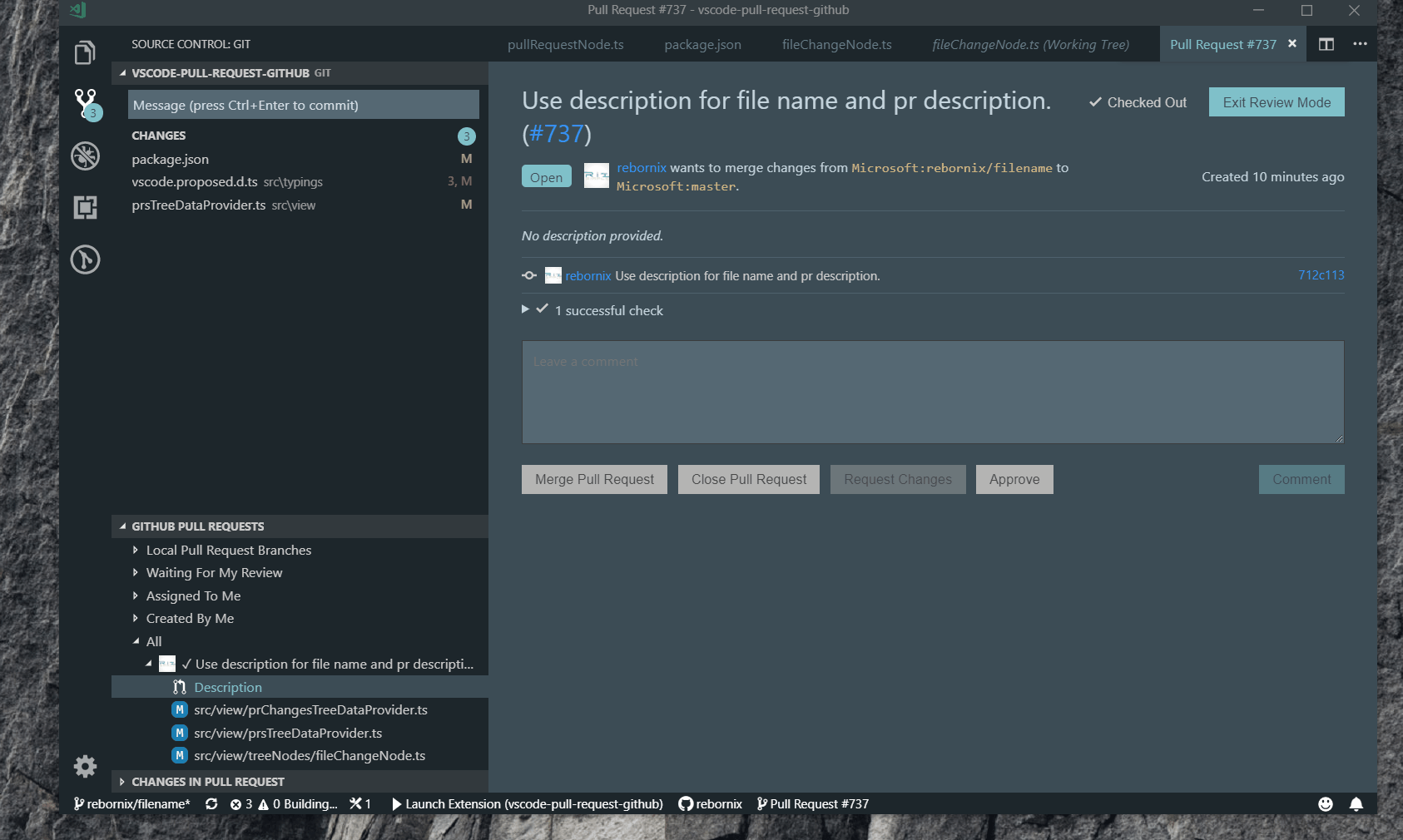The image size is (1403, 840).
Task: Open the Extensions view icon
Action: pyautogui.click(x=84, y=207)
